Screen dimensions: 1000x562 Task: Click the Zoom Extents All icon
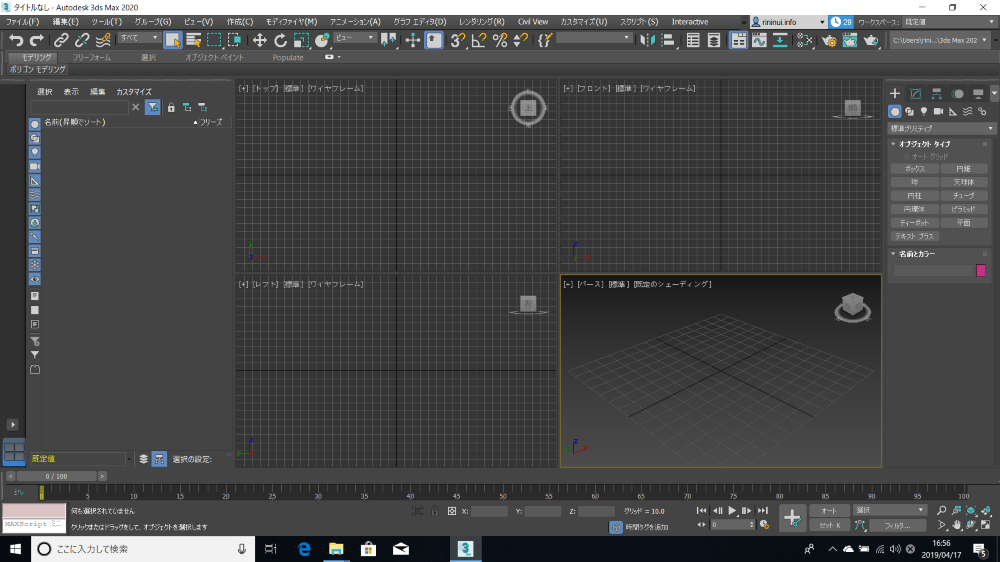(x=986, y=511)
